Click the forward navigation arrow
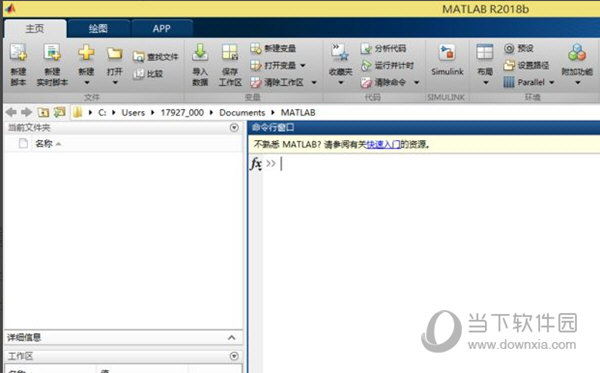600x373 pixels. click(x=26, y=112)
